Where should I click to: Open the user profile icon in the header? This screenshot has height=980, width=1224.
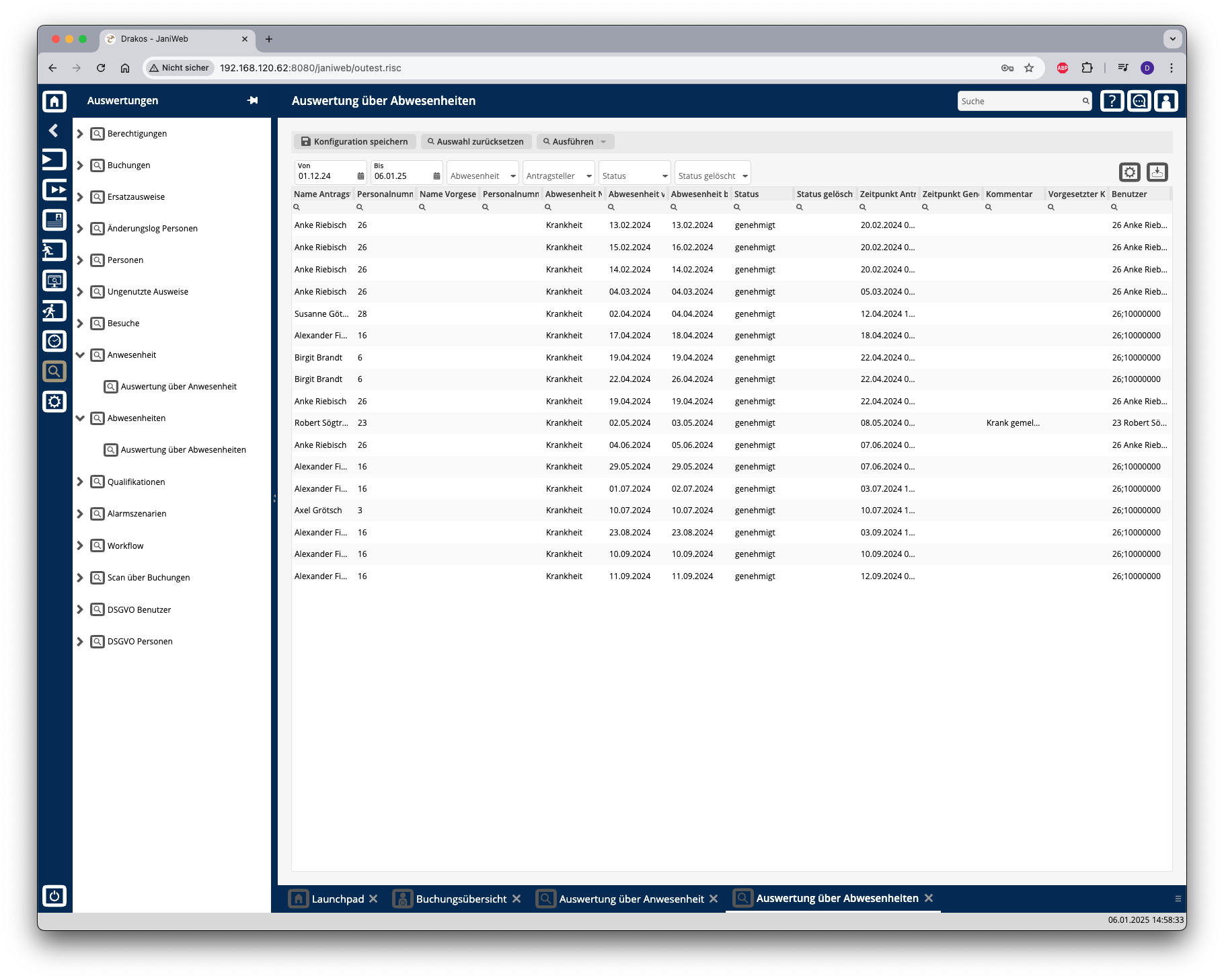tap(1165, 101)
